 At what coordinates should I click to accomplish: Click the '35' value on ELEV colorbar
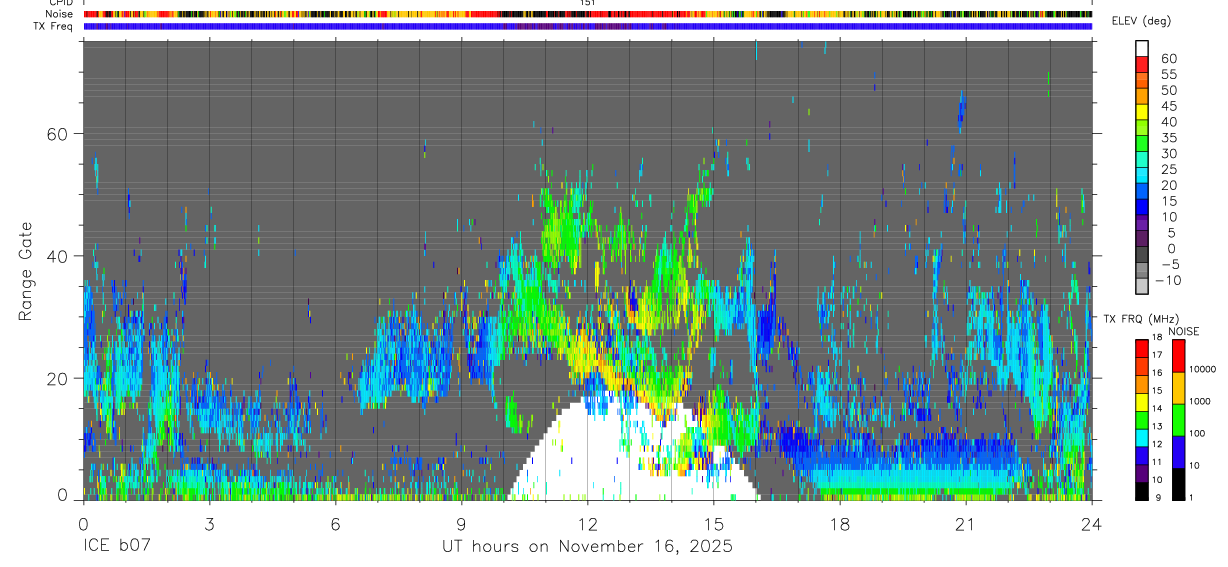click(x=1168, y=138)
